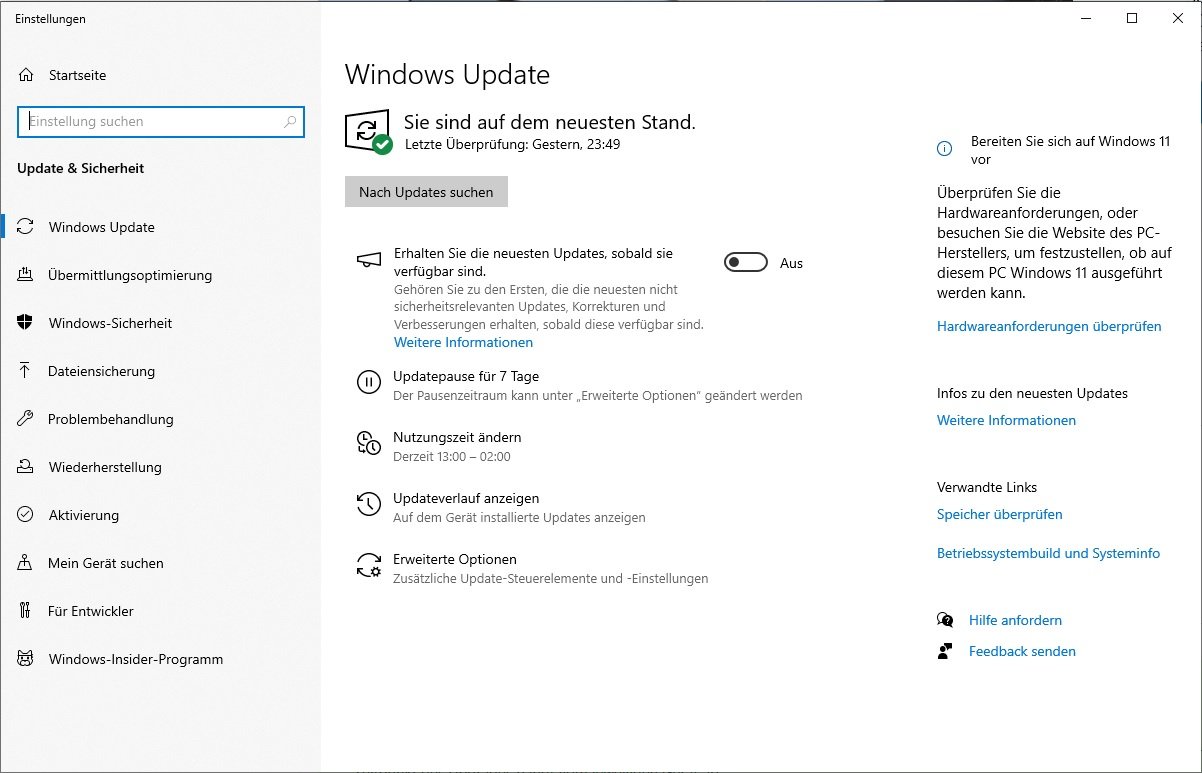Click the Aktivierung checkmark circle icon
The height and width of the screenshot is (773, 1202).
coord(26,515)
